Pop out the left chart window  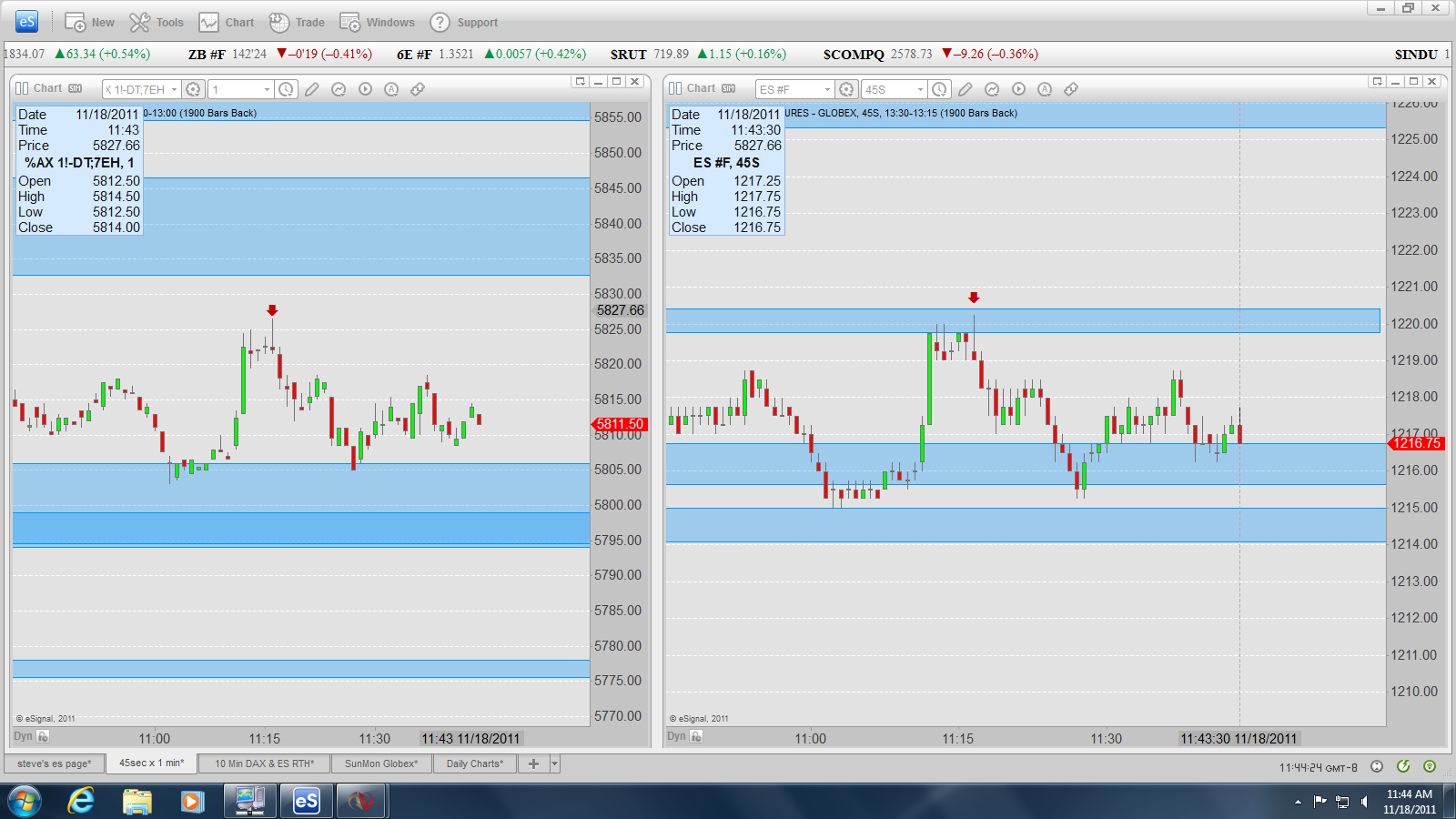click(x=580, y=82)
